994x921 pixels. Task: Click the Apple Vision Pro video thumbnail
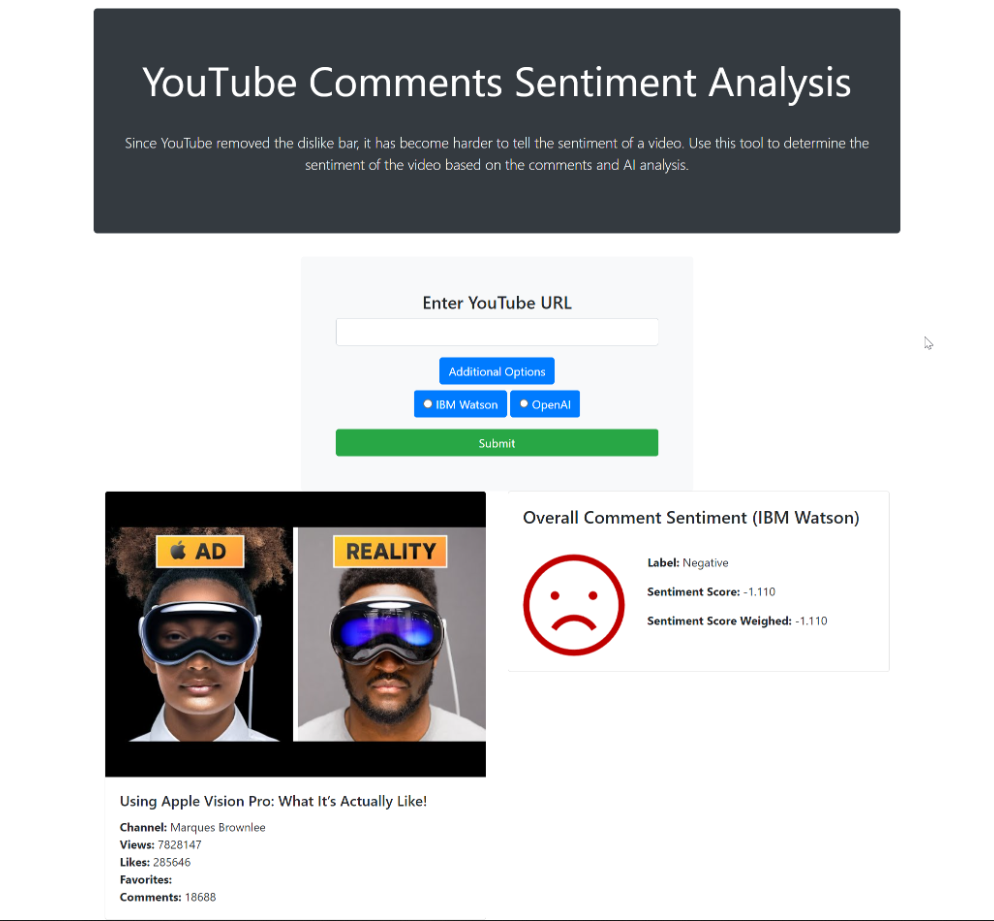click(295, 634)
